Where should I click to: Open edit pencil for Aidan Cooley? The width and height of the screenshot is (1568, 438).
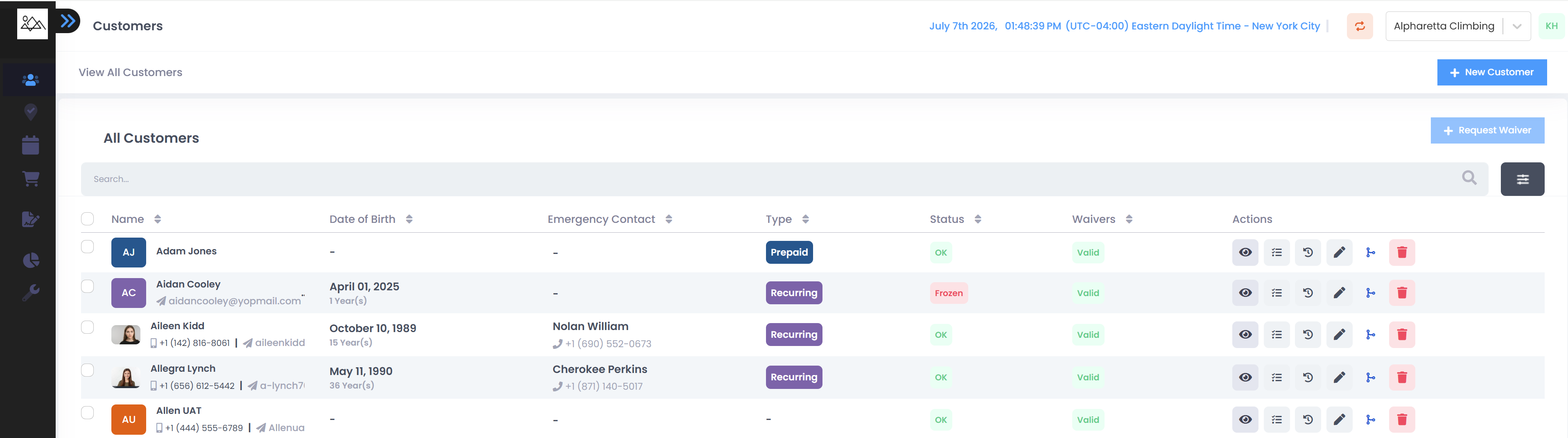click(x=1338, y=293)
